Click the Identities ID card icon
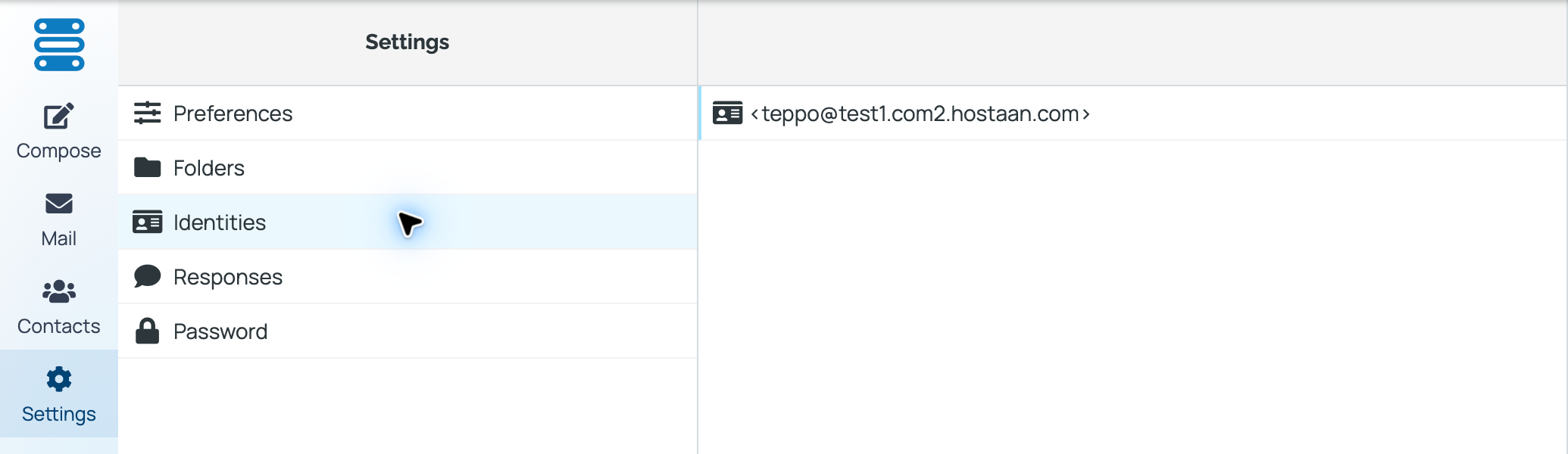 148,222
